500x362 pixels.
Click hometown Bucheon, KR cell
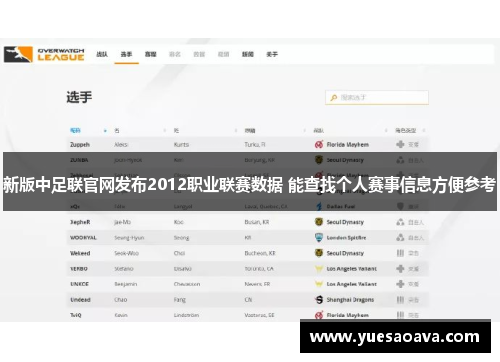click(x=260, y=253)
